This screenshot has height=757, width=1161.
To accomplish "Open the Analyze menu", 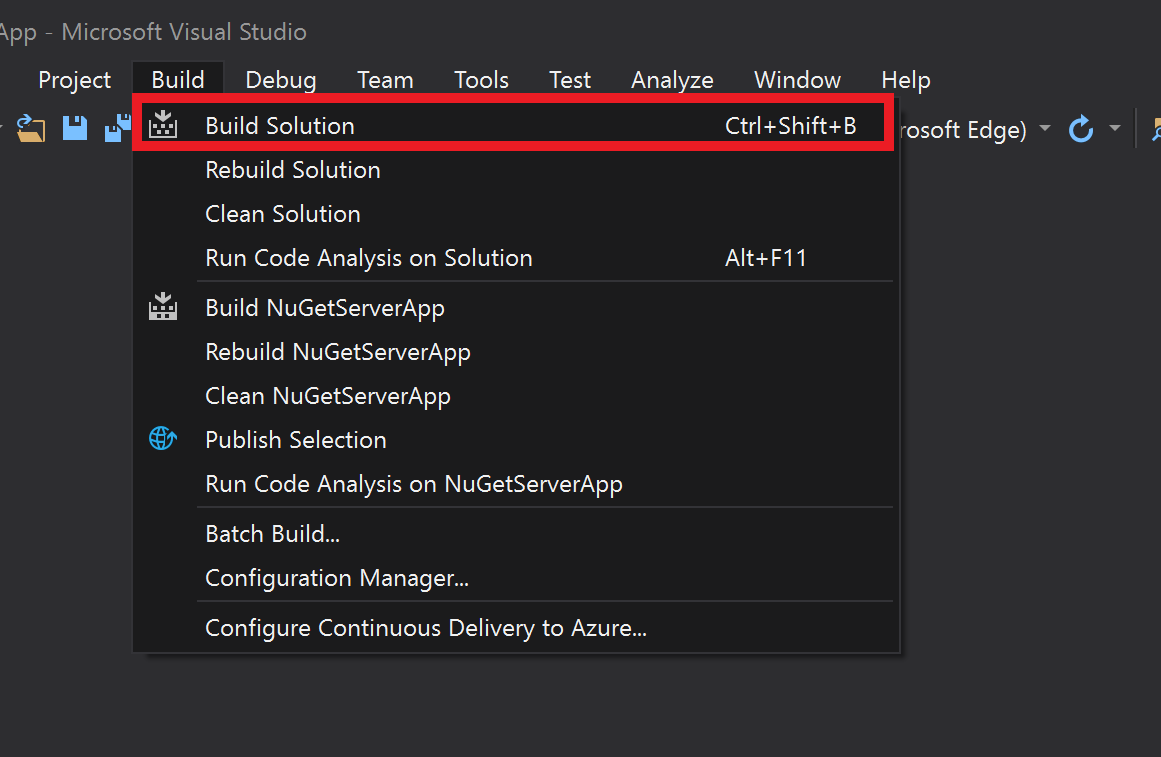I will tap(672, 79).
